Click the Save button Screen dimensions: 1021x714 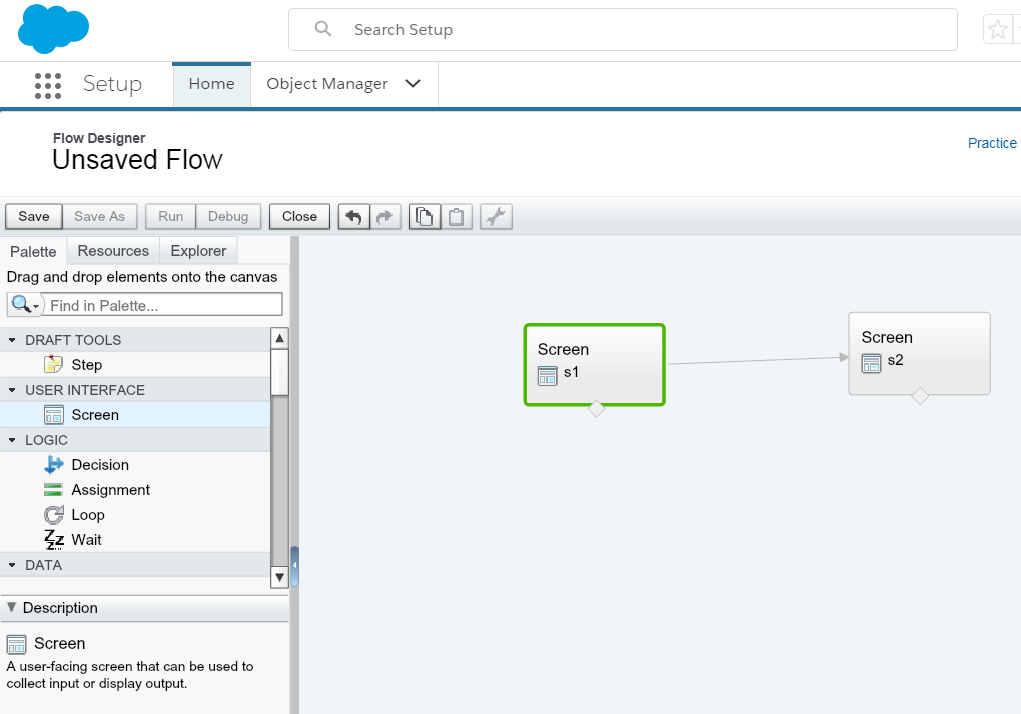coord(34,217)
